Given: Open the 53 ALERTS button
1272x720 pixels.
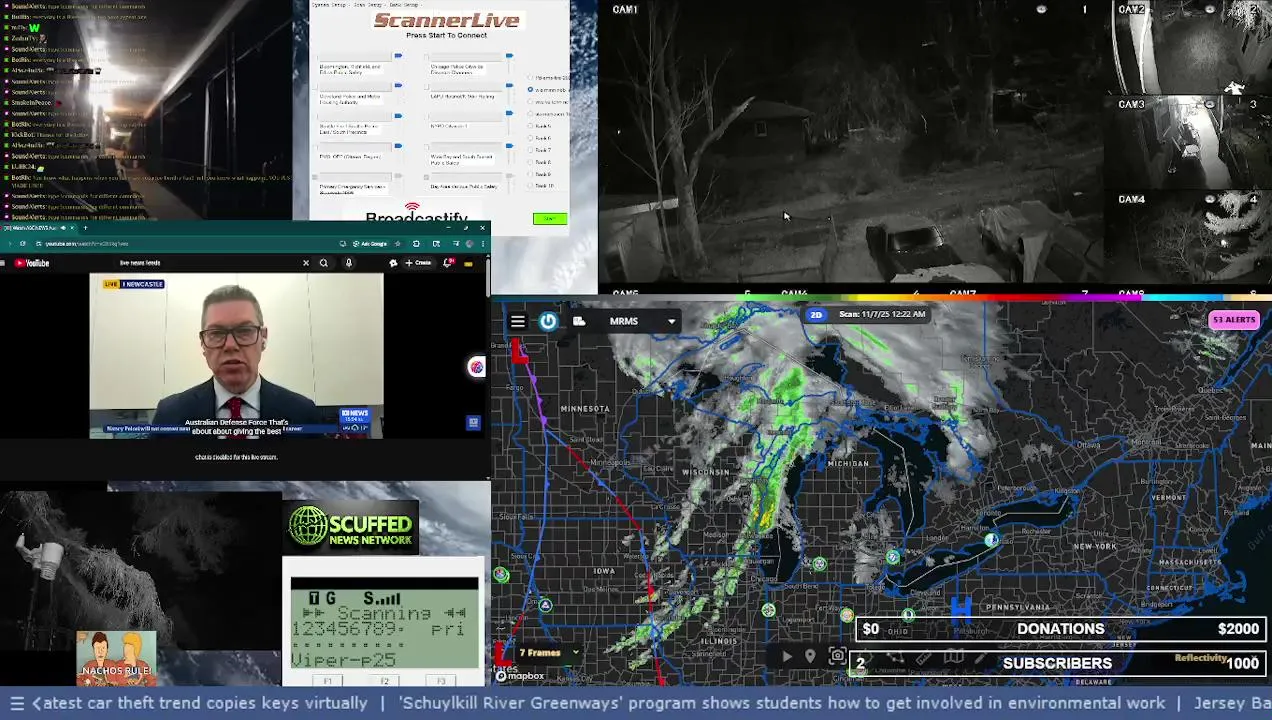Looking at the screenshot, I should (1234, 320).
